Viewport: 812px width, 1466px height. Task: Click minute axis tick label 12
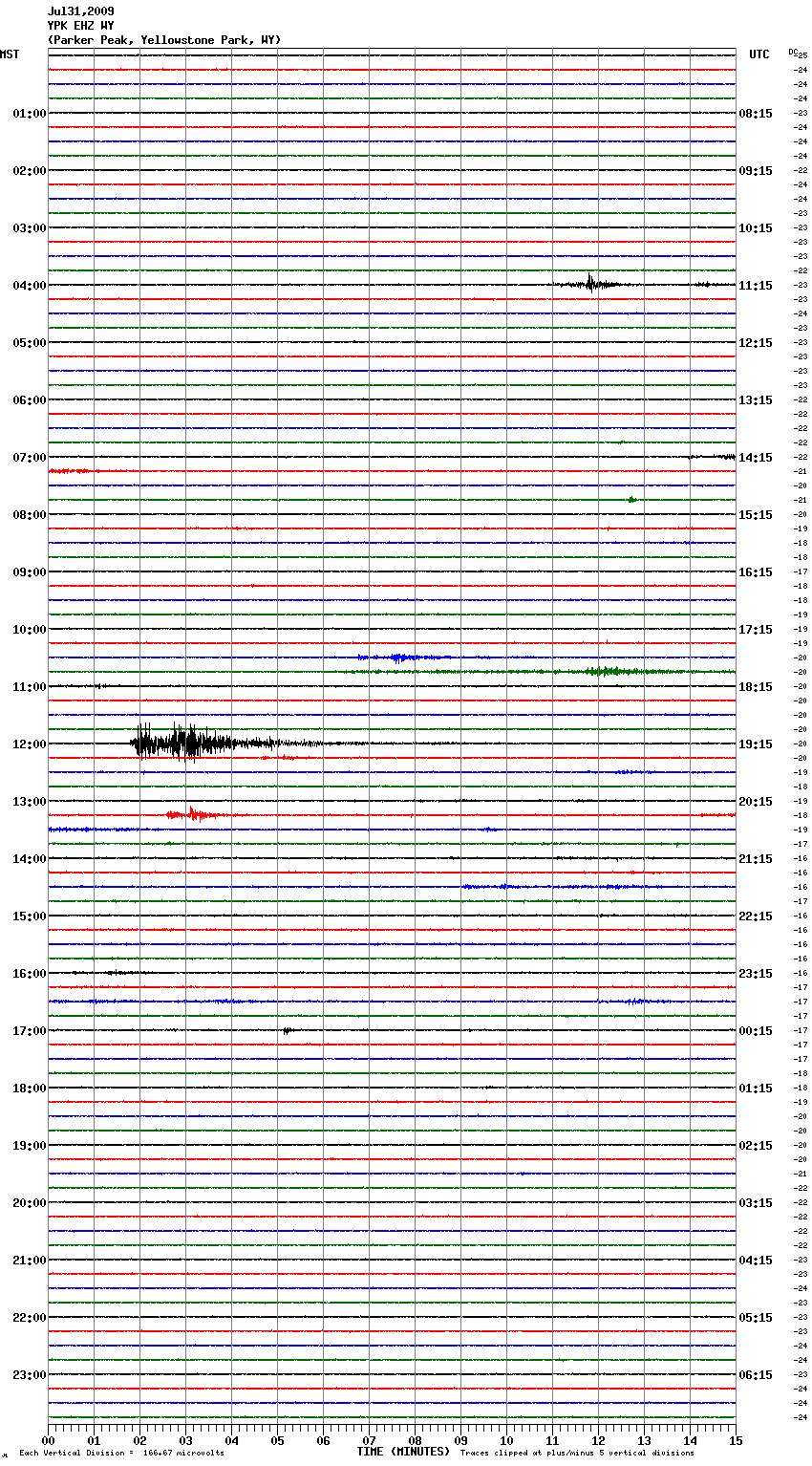pos(598,1441)
